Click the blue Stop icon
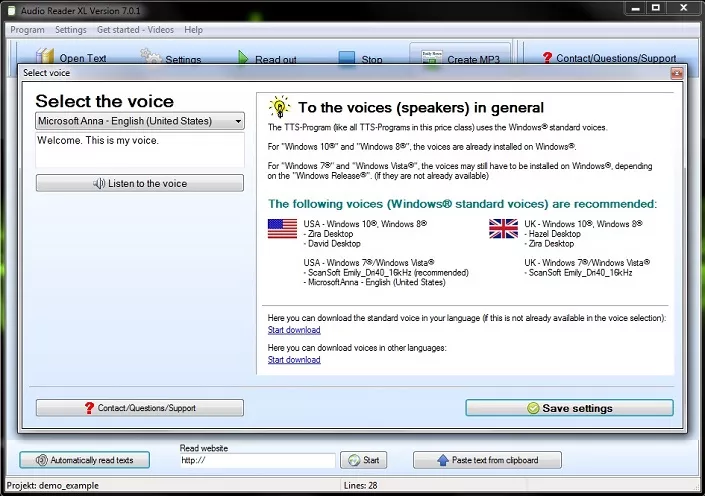This screenshot has width=705, height=496. point(345,58)
